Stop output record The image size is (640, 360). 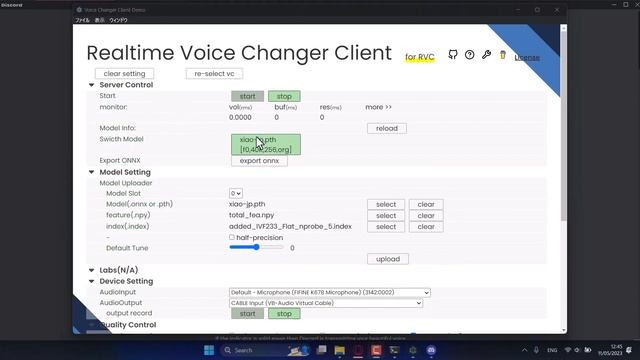284,313
